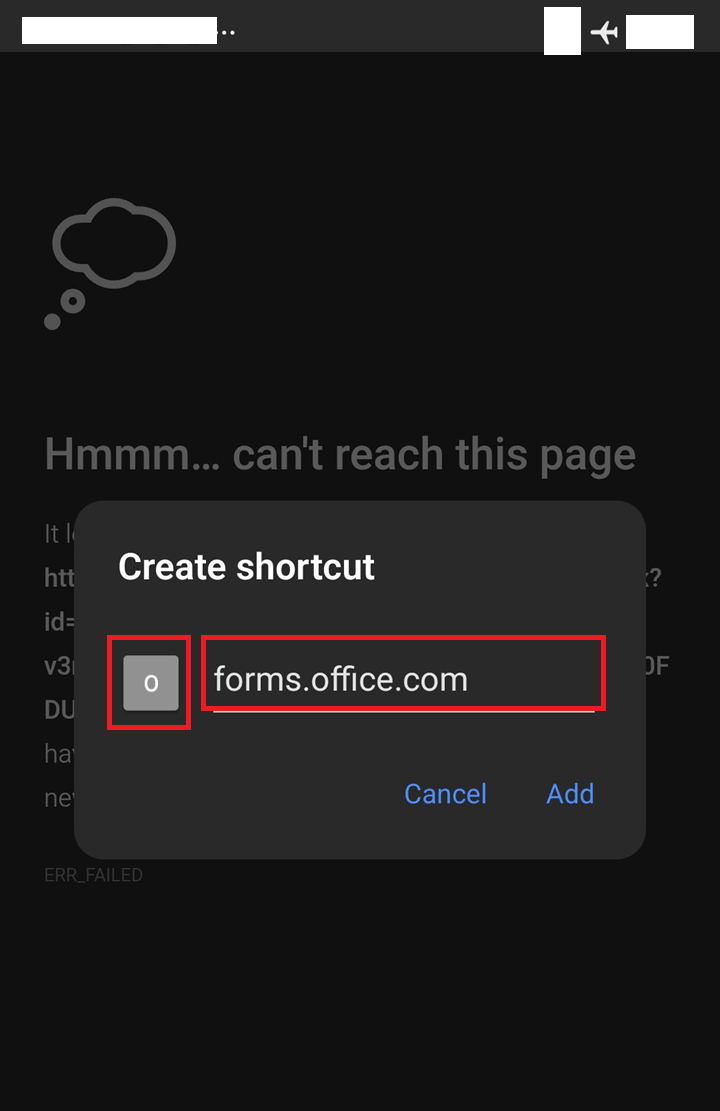Cancel the Create shortcut dialog
This screenshot has height=1111, width=720.
pos(445,794)
